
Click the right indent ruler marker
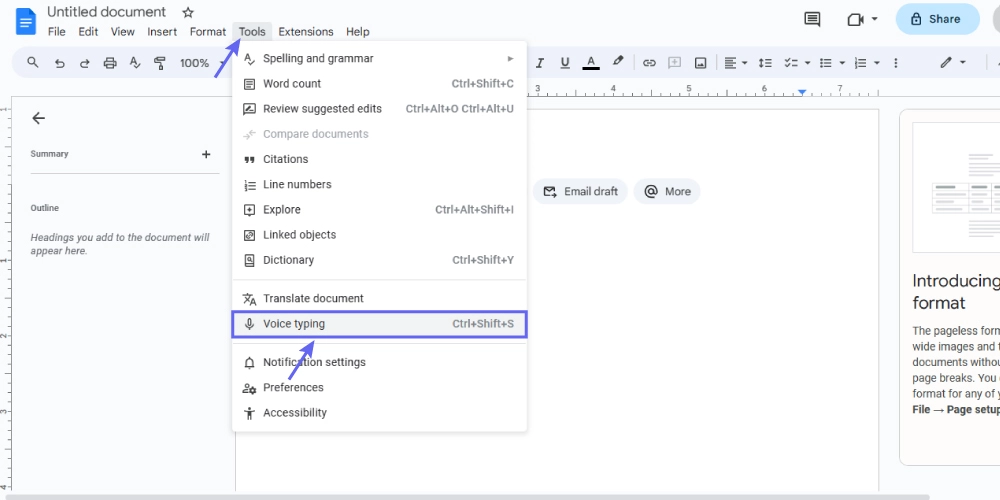pos(802,93)
